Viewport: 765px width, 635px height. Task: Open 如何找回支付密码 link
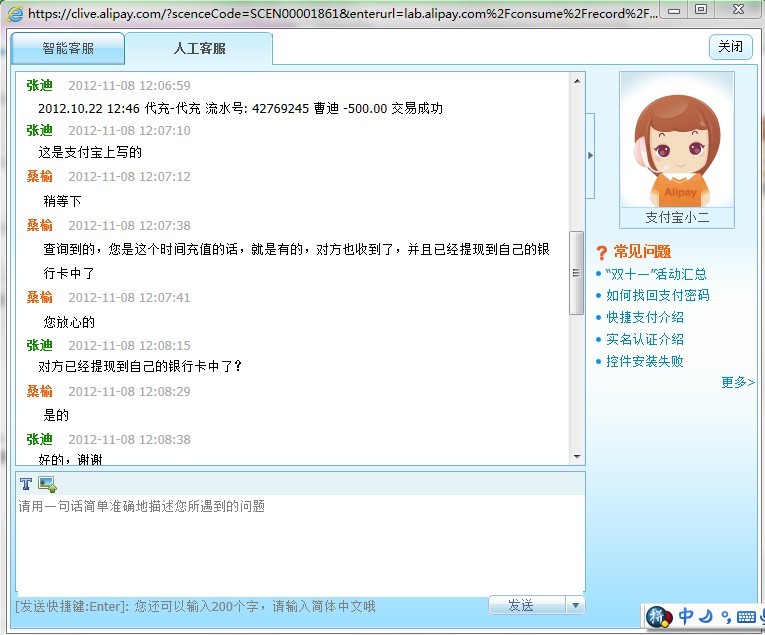[x=657, y=296]
